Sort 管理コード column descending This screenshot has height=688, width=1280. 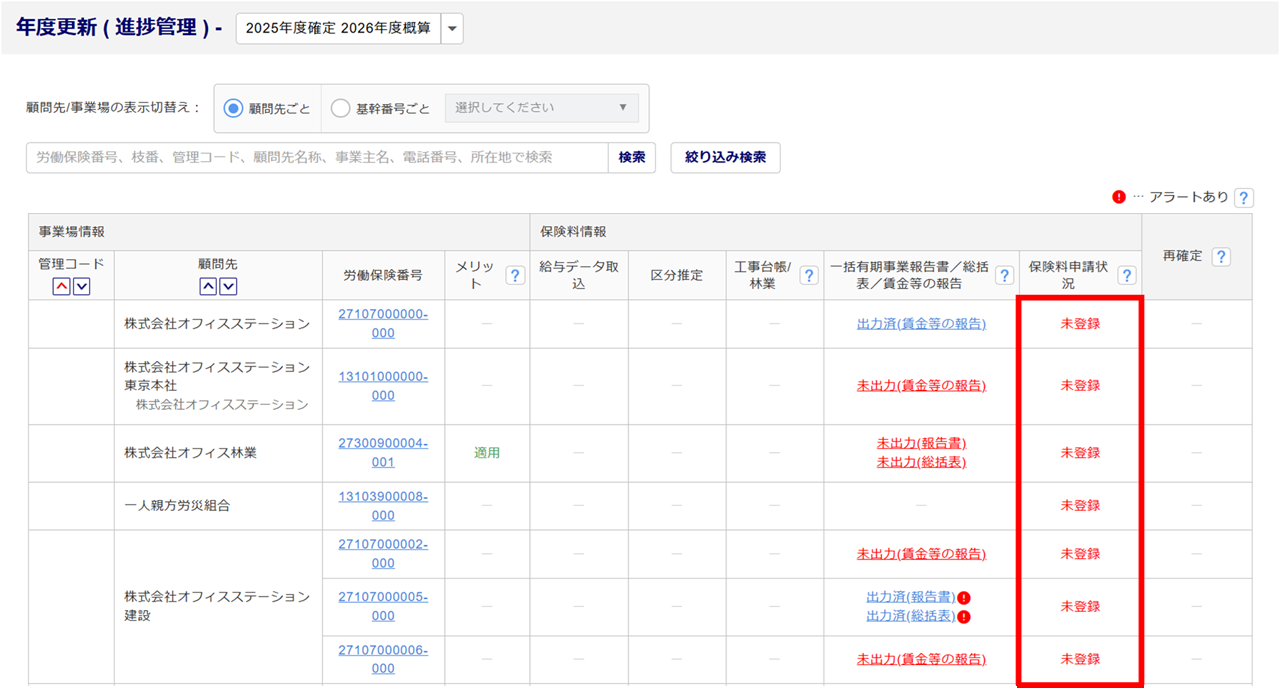tap(82, 287)
